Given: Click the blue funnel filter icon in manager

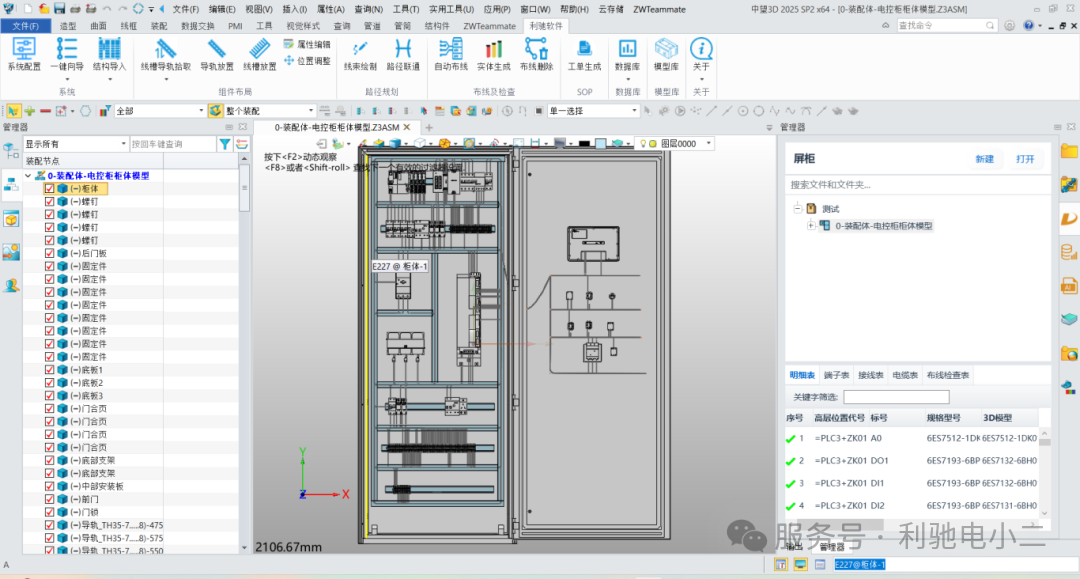Looking at the screenshot, I should coord(225,144).
